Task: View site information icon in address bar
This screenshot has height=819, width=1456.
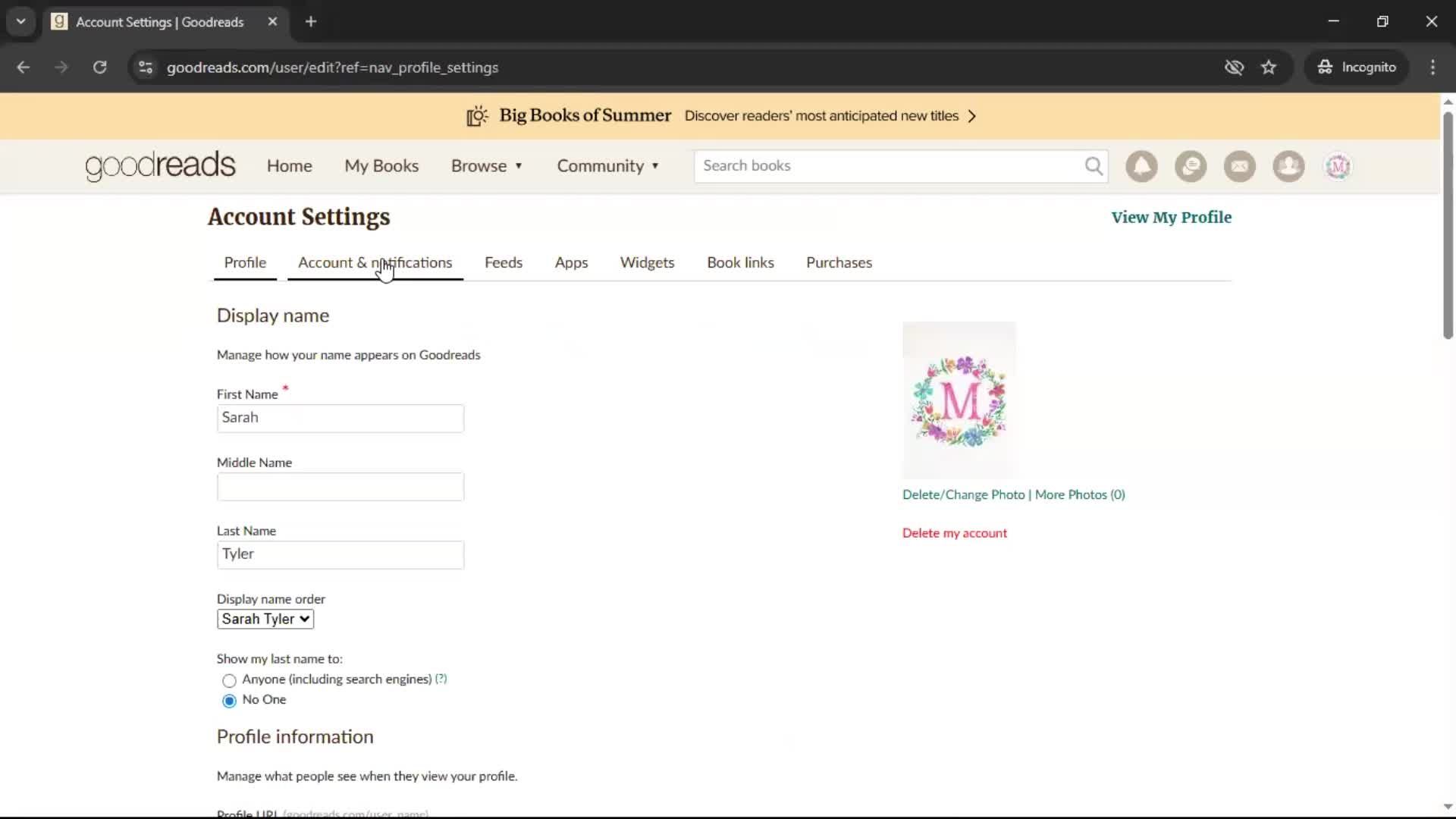Action: coord(146,67)
